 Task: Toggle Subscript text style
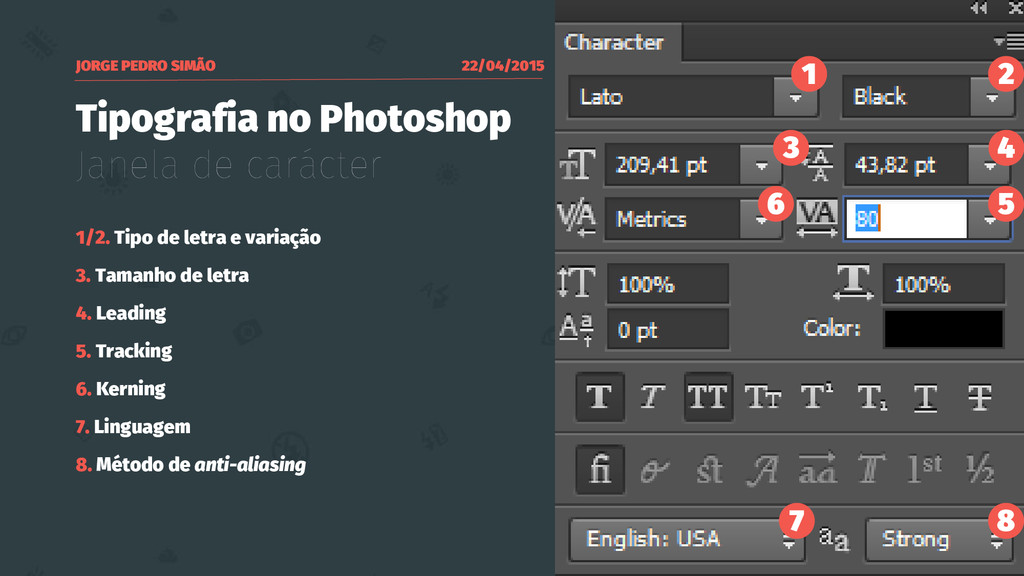pyautogui.click(x=872, y=397)
